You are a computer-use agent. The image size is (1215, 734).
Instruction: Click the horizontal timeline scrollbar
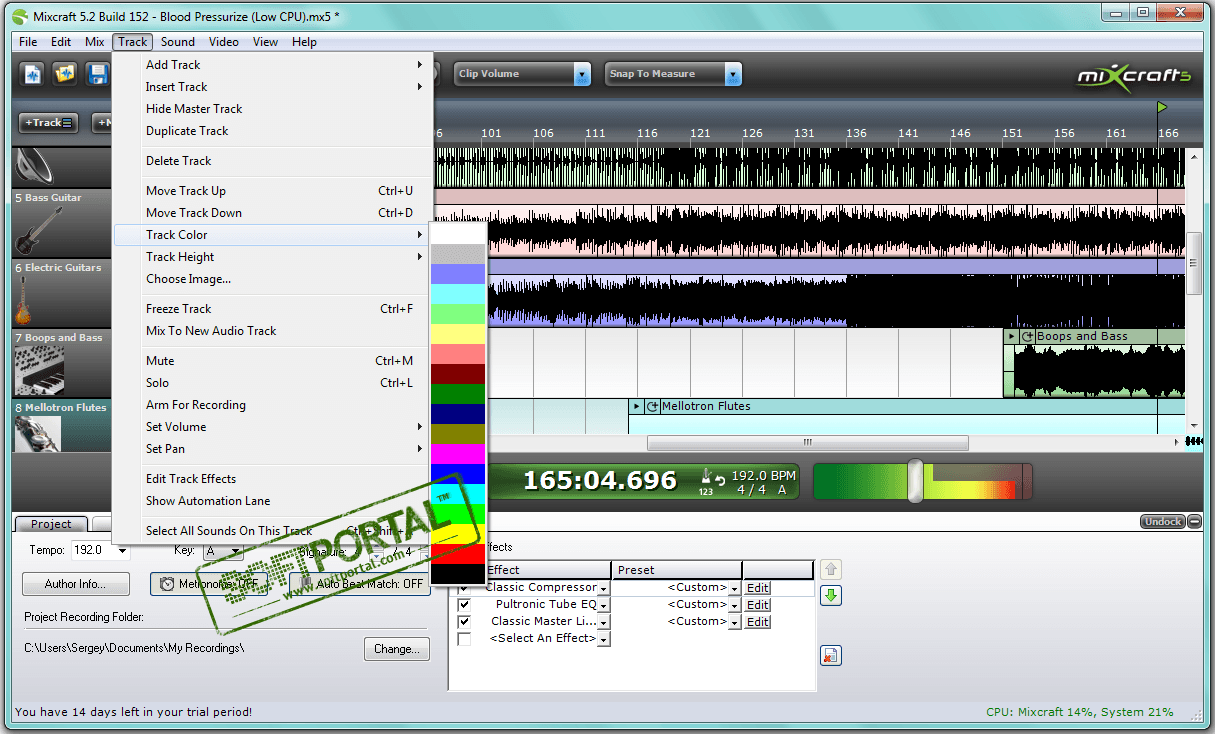(807, 443)
